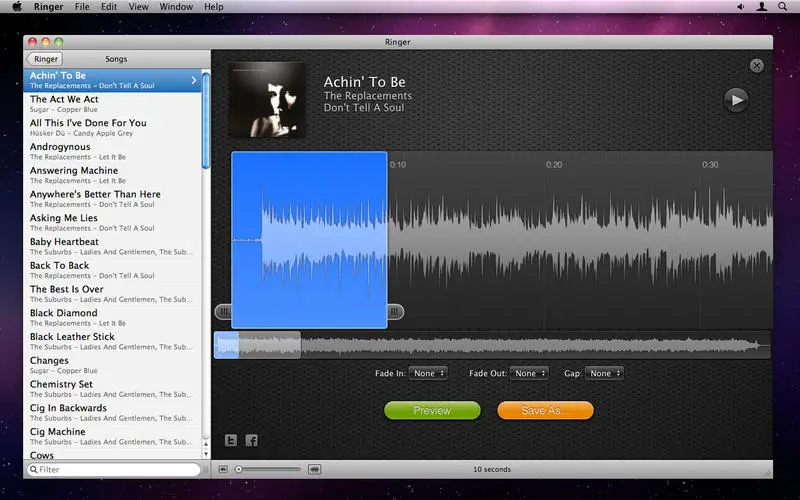Select song Back To Back

(x=112, y=270)
